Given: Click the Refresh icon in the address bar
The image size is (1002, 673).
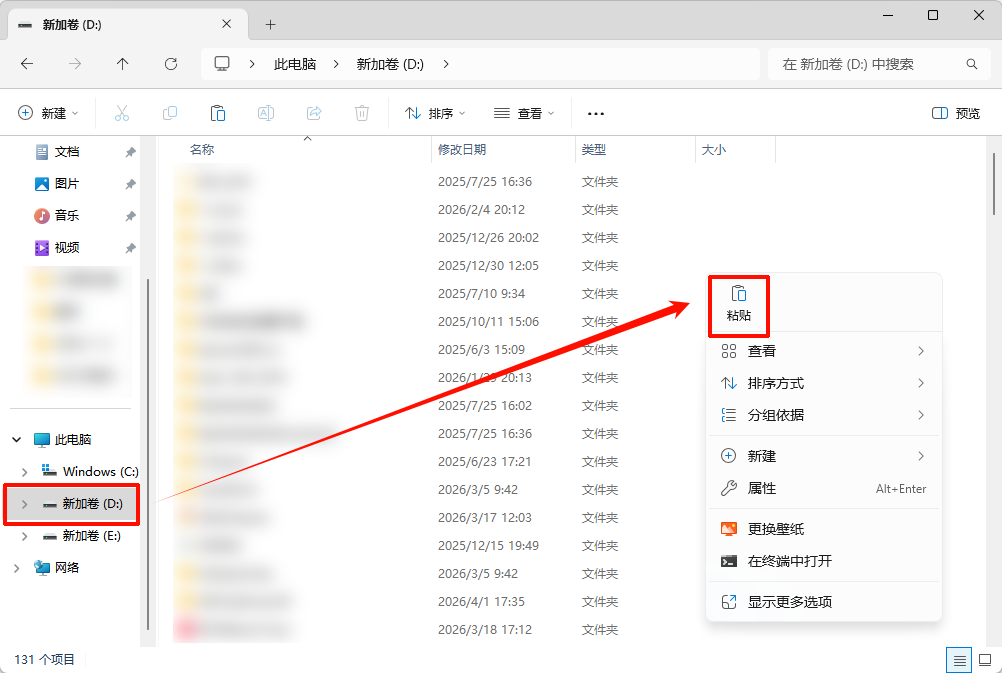Looking at the screenshot, I should pyautogui.click(x=171, y=63).
